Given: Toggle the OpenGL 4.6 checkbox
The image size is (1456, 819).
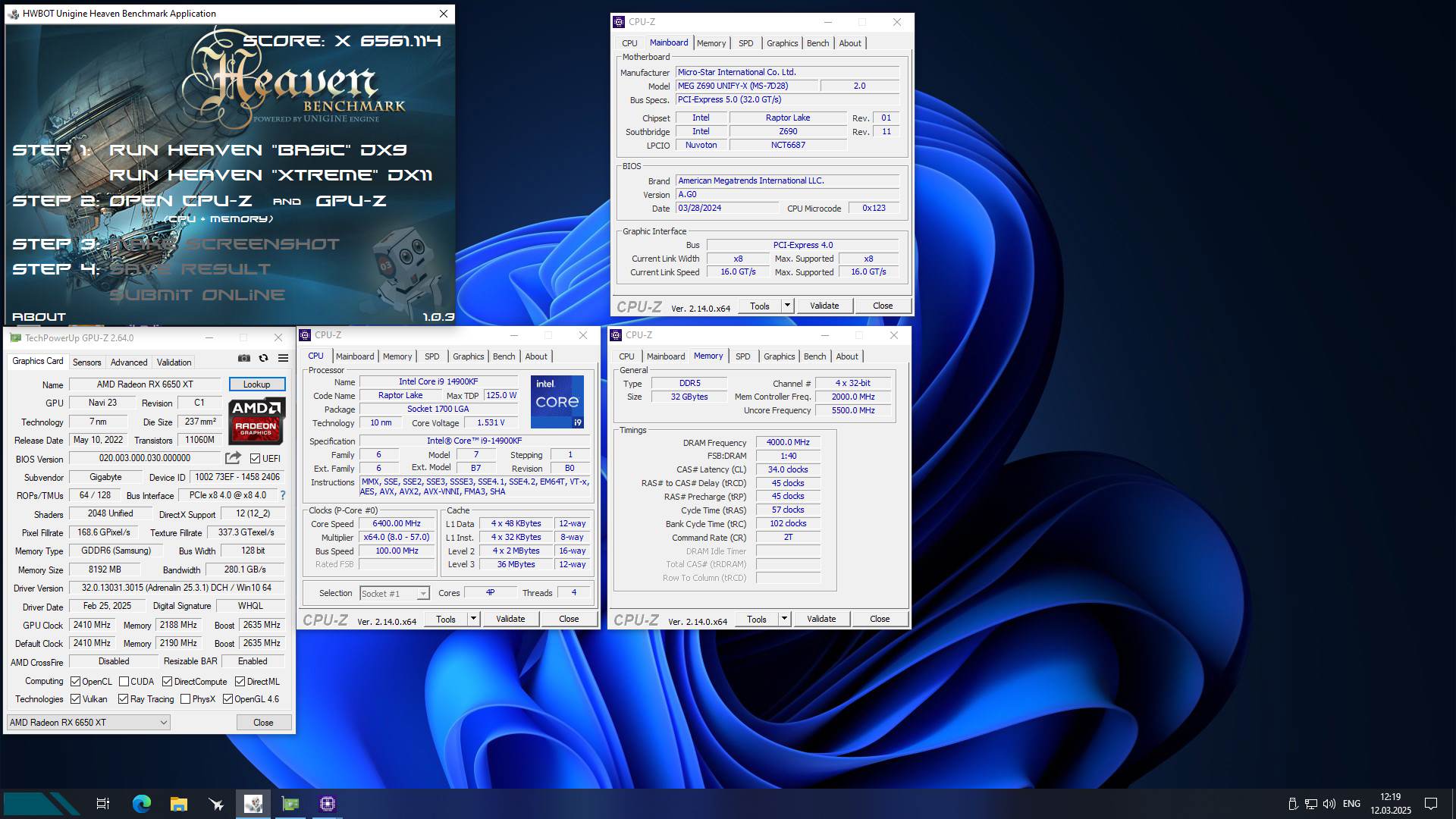Looking at the screenshot, I should 227,699.
